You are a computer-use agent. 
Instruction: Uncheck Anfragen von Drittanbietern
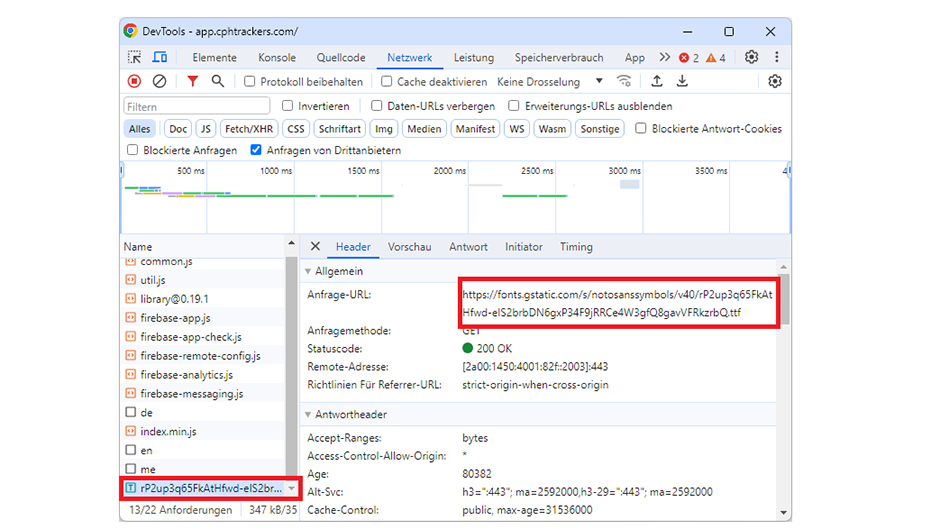coord(256,150)
